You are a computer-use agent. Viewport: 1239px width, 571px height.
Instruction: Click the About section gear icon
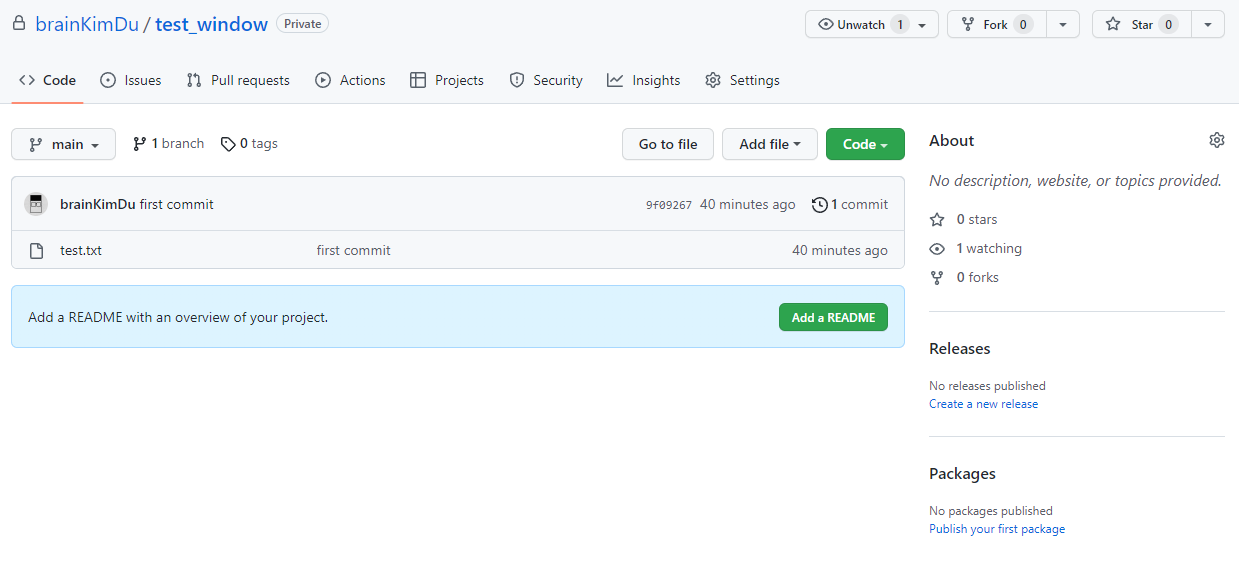click(1217, 140)
